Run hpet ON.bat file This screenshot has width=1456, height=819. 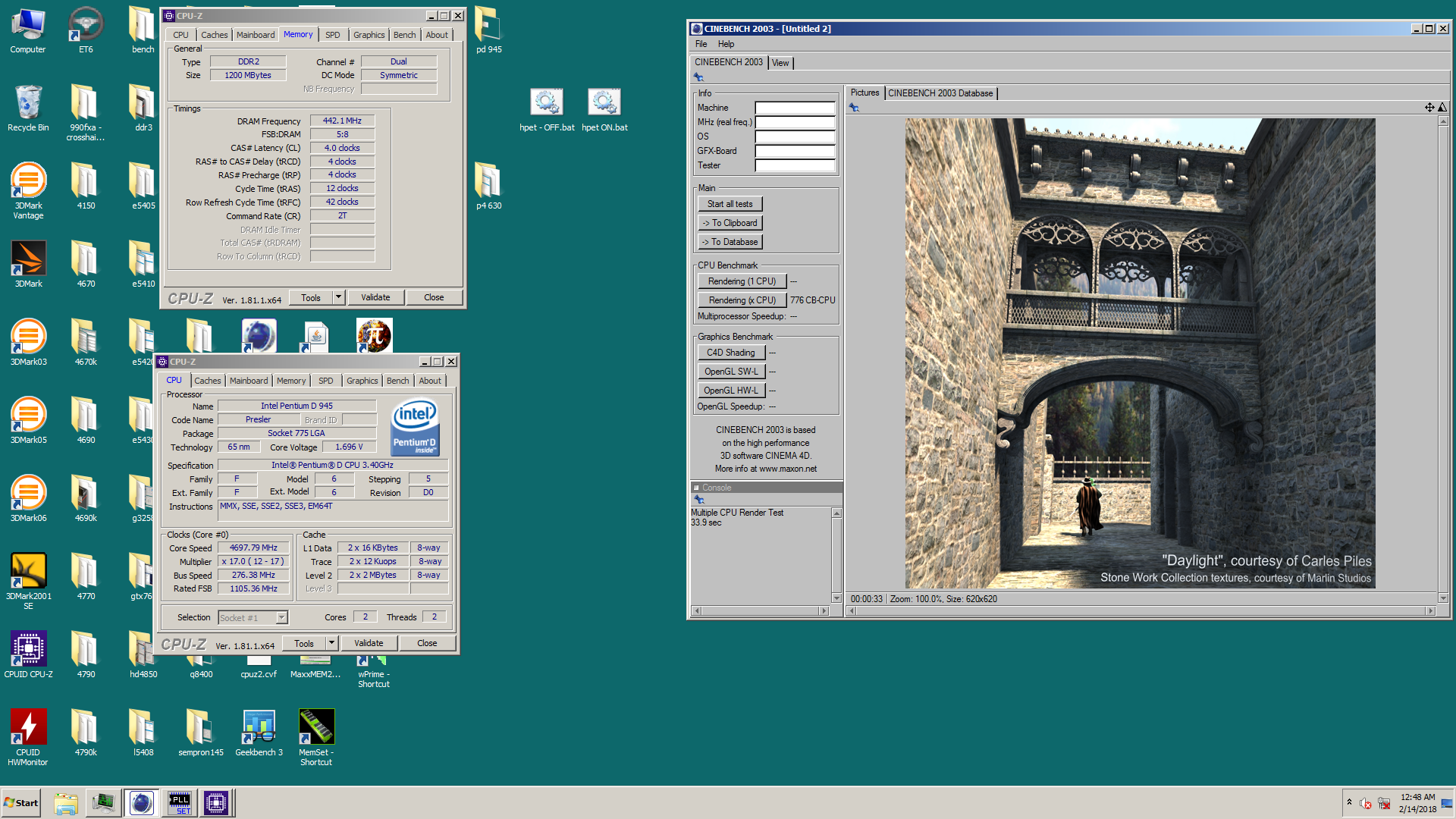point(604,111)
